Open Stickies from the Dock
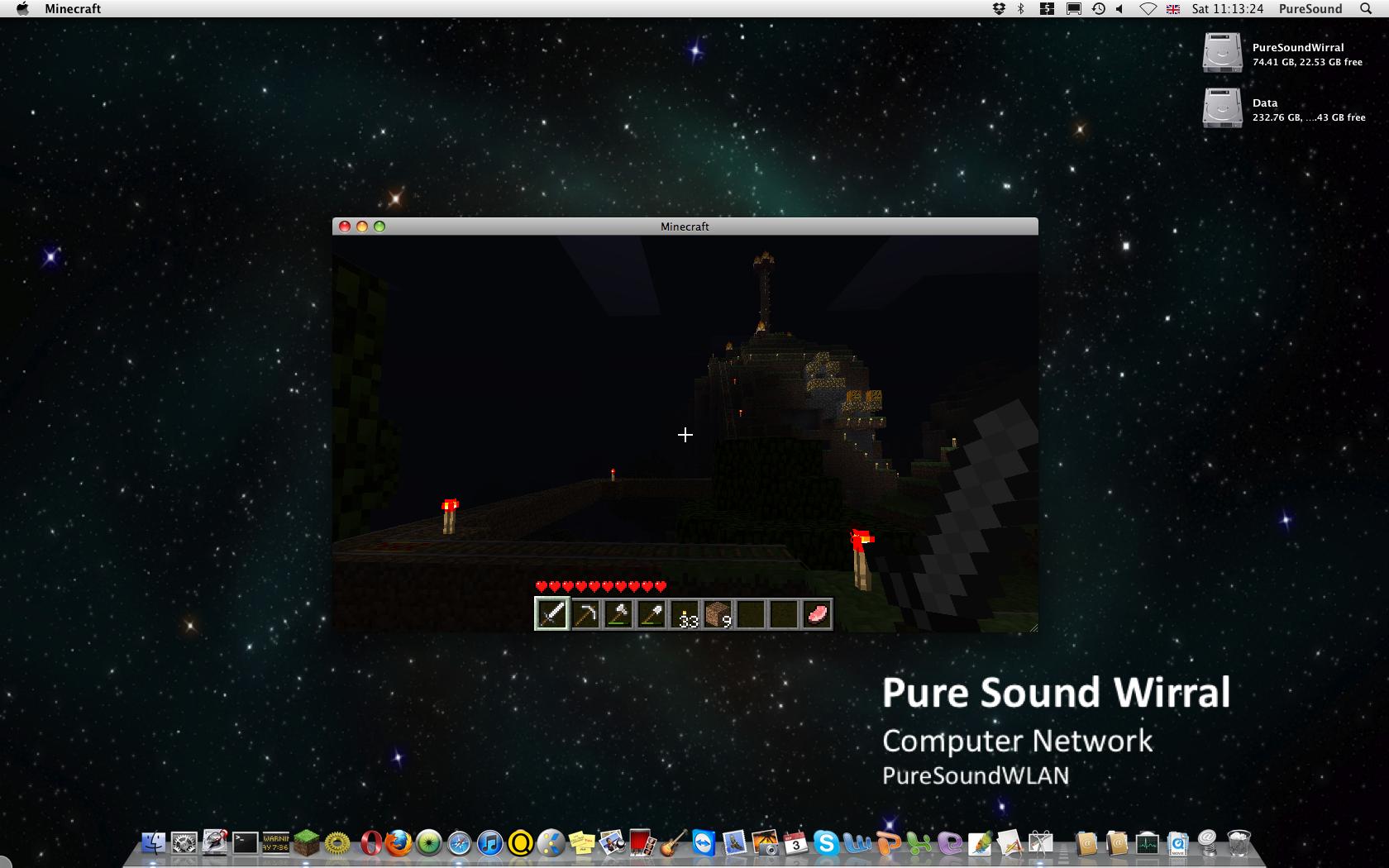This screenshot has height=868, width=1389. [582, 842]
